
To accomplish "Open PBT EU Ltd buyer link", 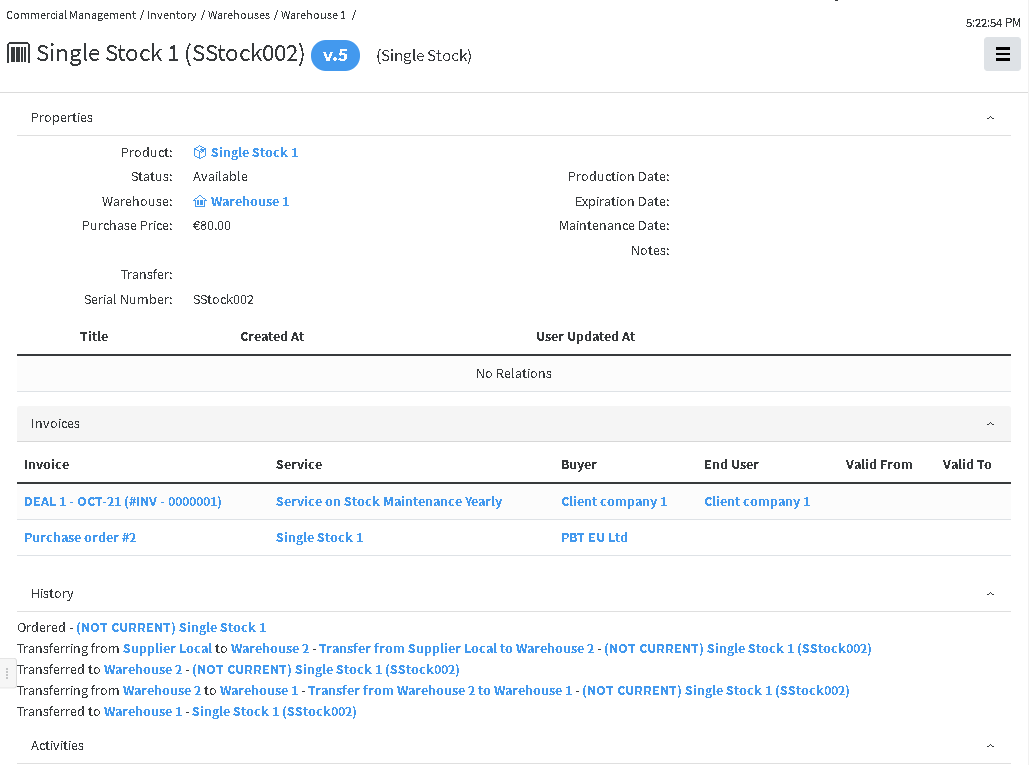I will pos(594,537).
